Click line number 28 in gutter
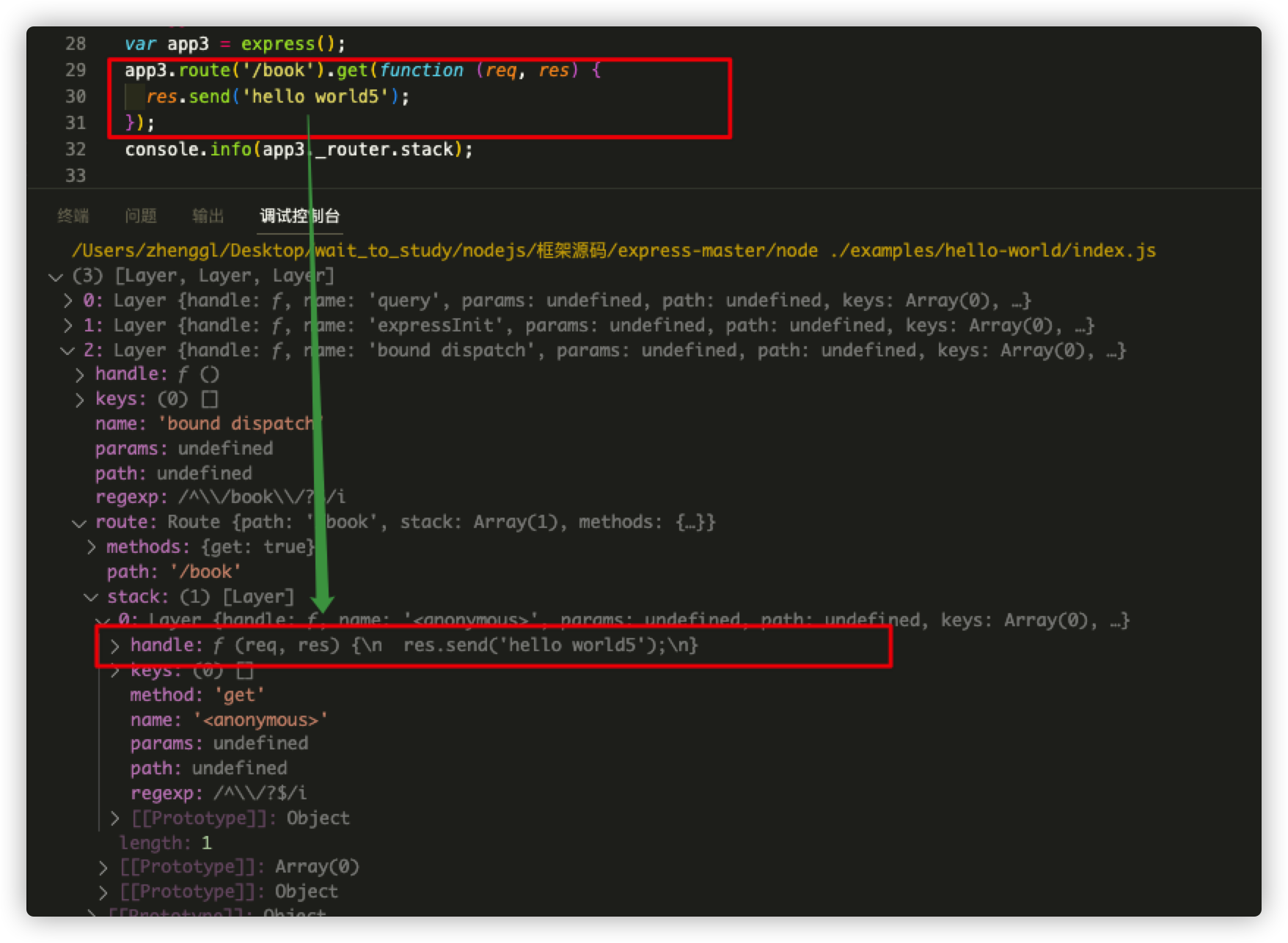 pos(76,44)
